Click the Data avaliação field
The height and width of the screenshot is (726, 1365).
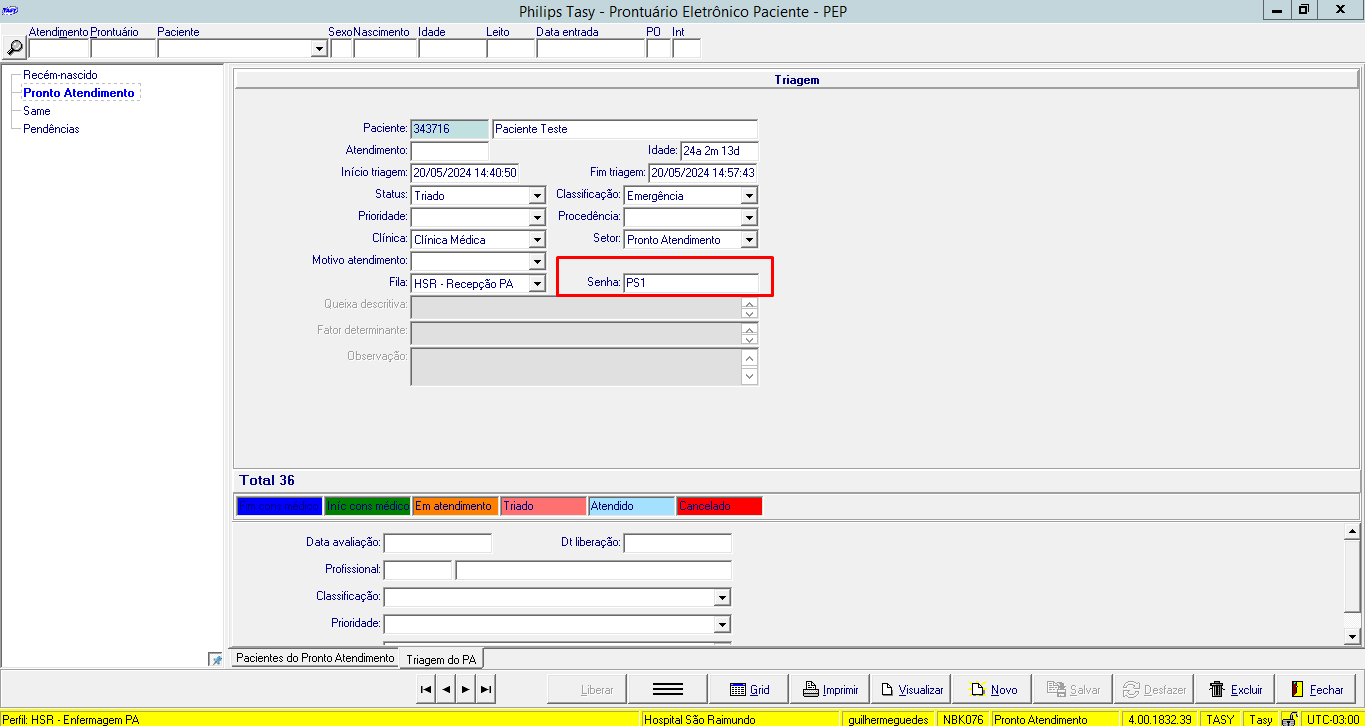(438, 543)
